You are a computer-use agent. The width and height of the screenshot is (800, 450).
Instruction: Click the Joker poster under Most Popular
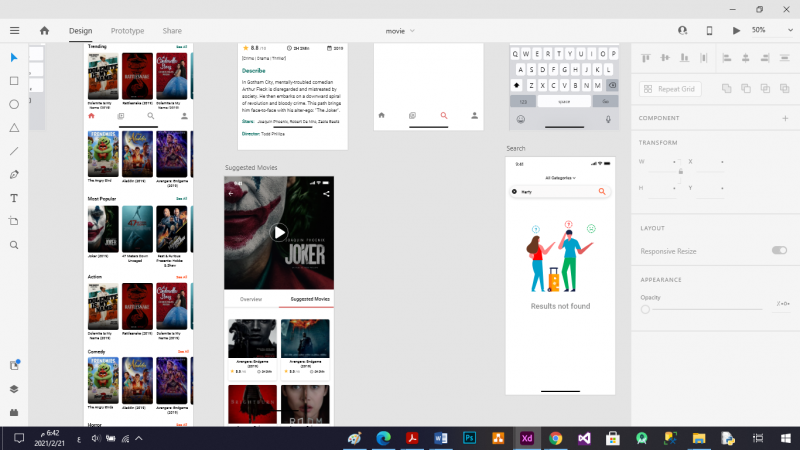point(103,229)
